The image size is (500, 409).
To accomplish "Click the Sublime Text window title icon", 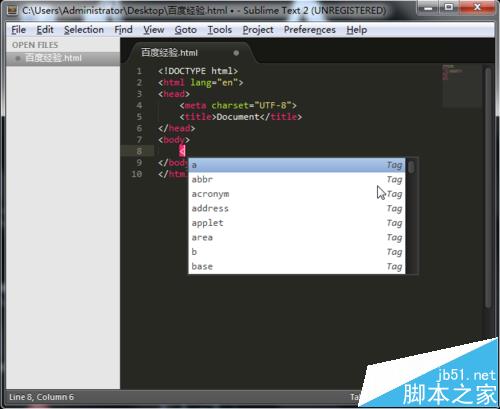I will click(x=12, y=11).
